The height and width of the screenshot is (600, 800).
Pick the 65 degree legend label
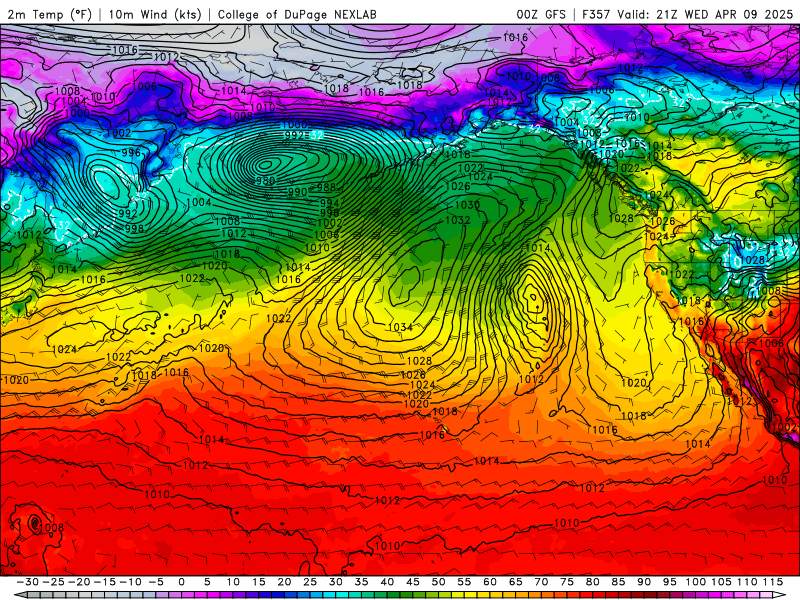pyautogui.click(x=515, y=582)
